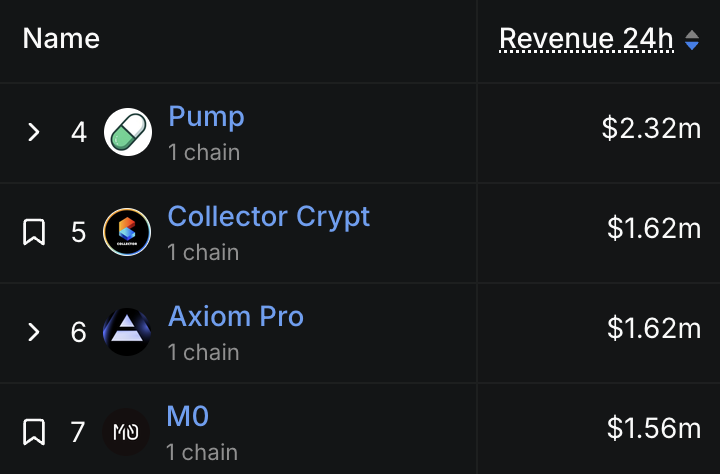The height and width of the screenshot is (474, 720).
Task: Click the $2.32m revenue value for Pump
Action: pyautogui.click(x=651, y=128)
